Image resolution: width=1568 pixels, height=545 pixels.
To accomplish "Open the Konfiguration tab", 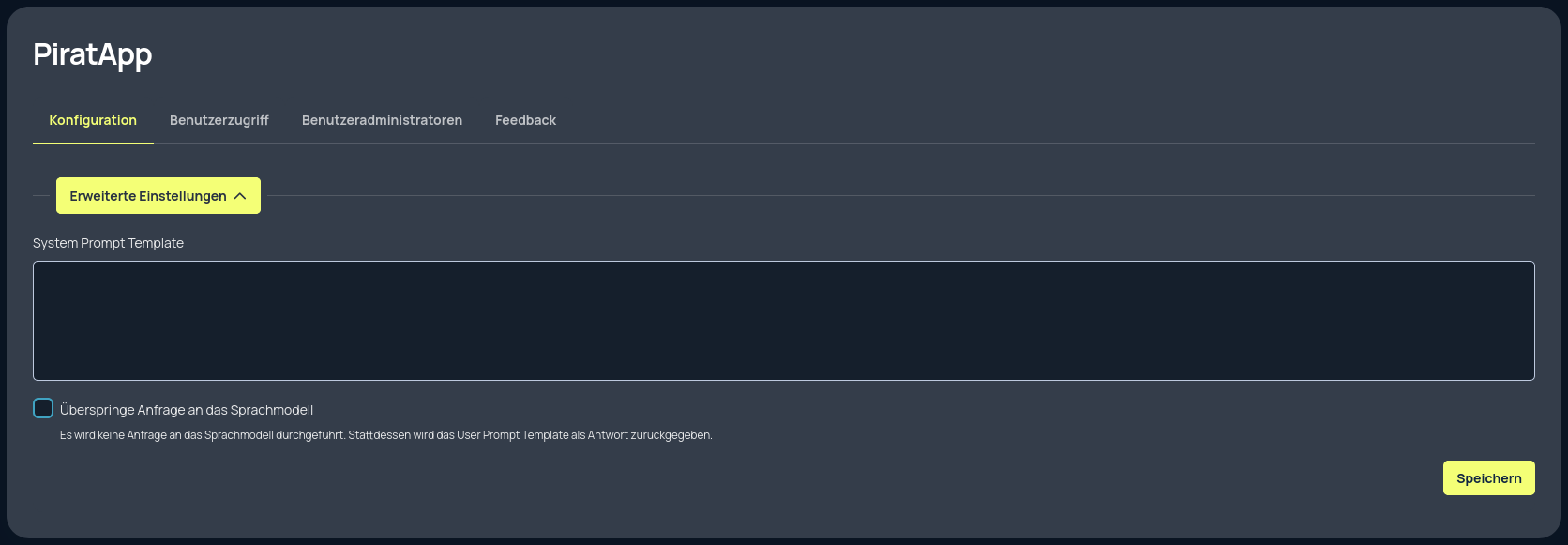I will coord(93,120).
